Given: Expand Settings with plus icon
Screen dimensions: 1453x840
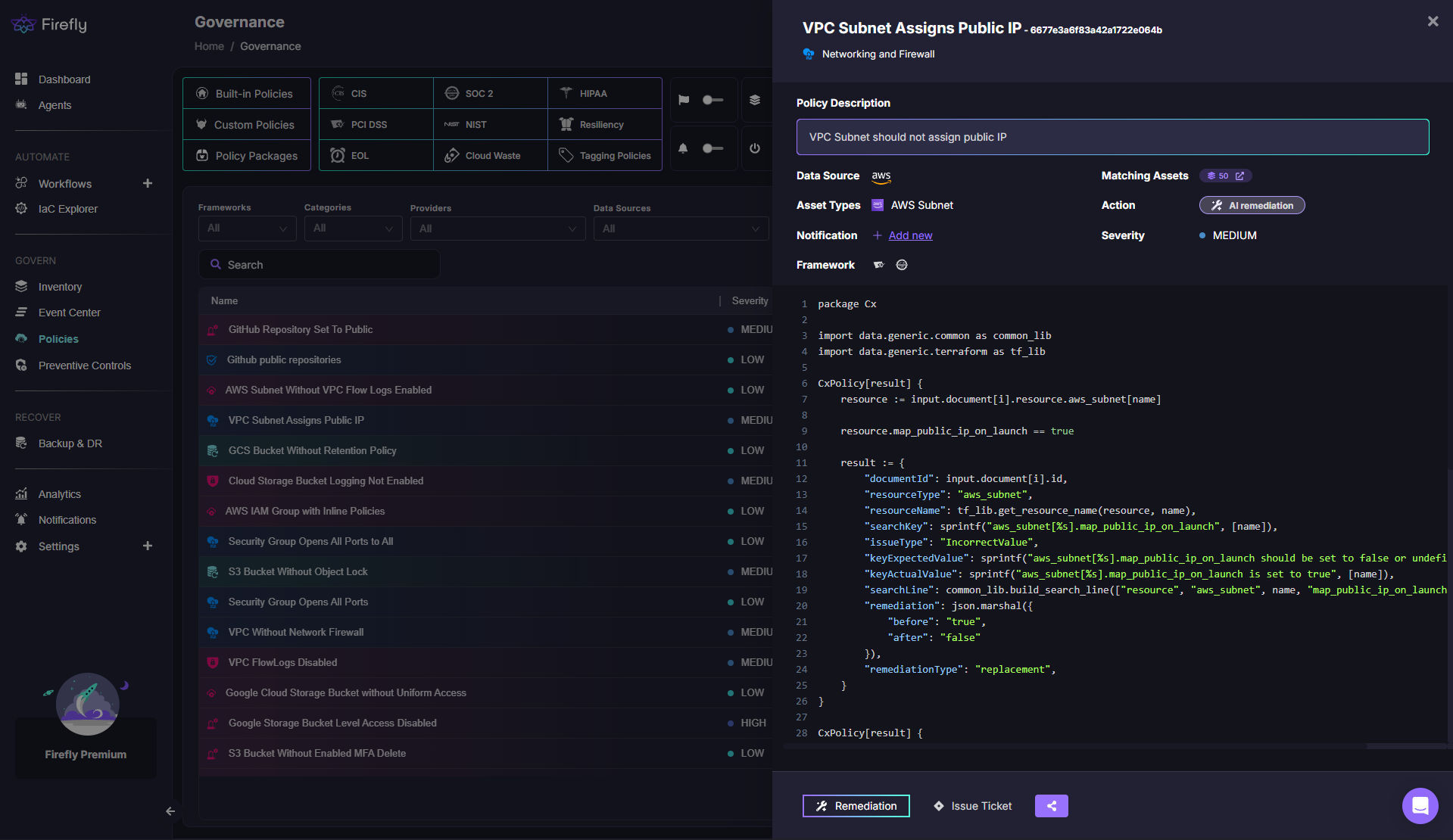Looking at the screenshot, I should point(148,546).
